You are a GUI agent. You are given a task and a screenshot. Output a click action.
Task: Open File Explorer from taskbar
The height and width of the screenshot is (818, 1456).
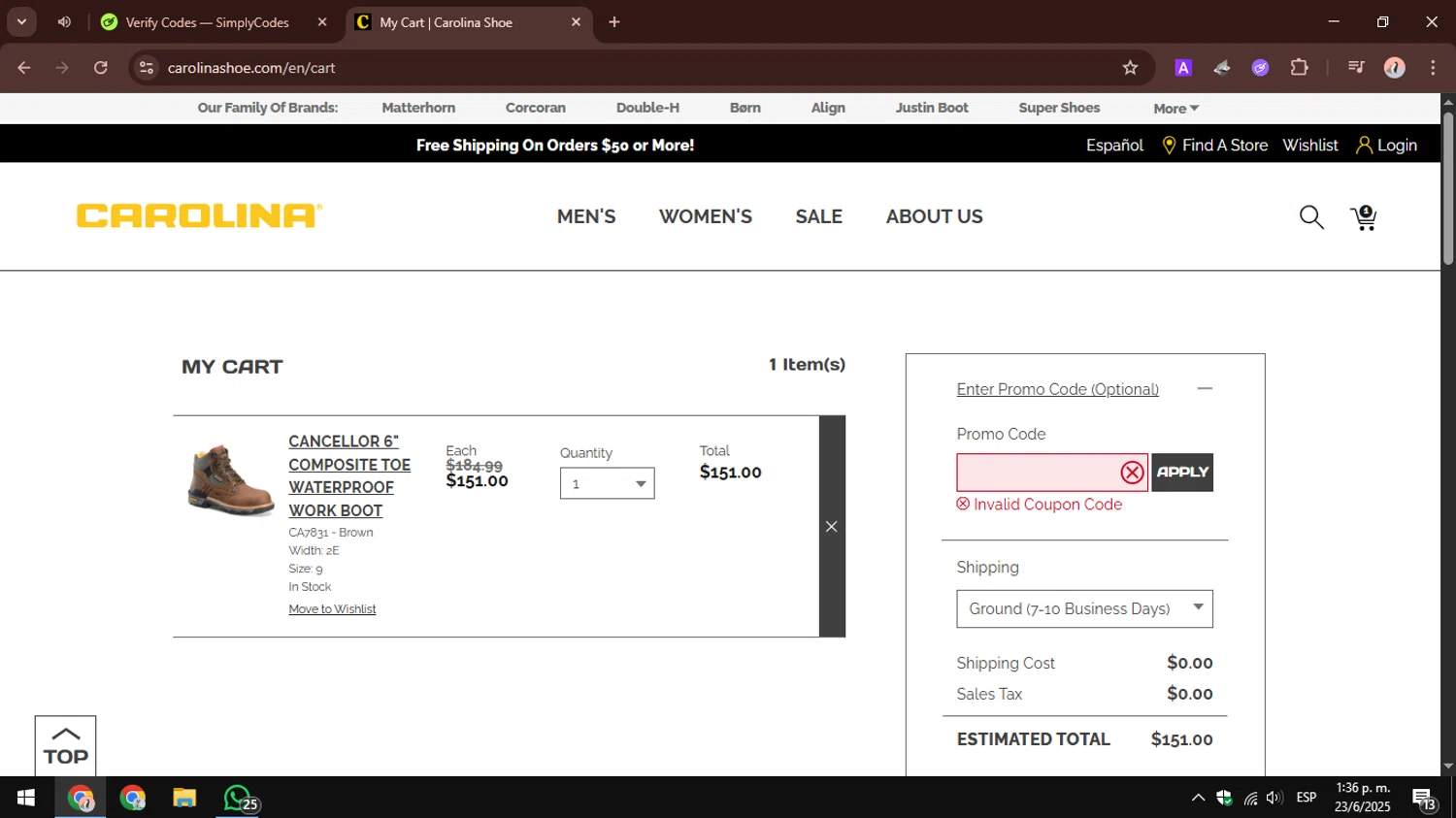click(184, 798)
